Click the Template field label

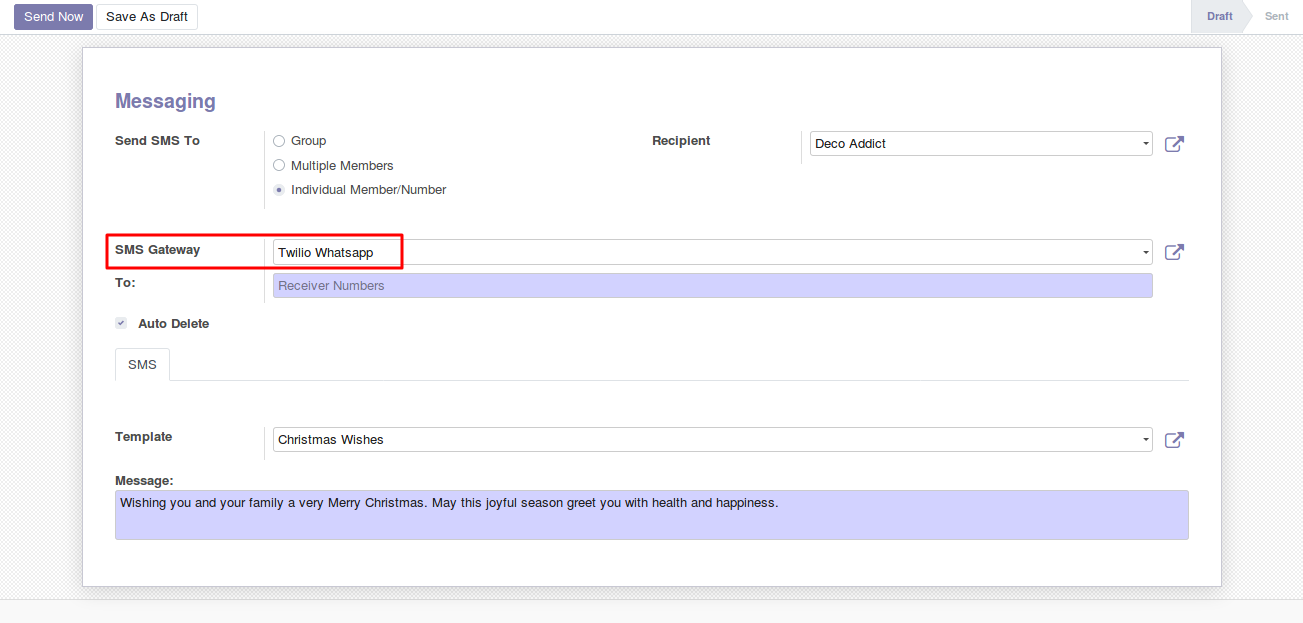click(x=143, y=437)
